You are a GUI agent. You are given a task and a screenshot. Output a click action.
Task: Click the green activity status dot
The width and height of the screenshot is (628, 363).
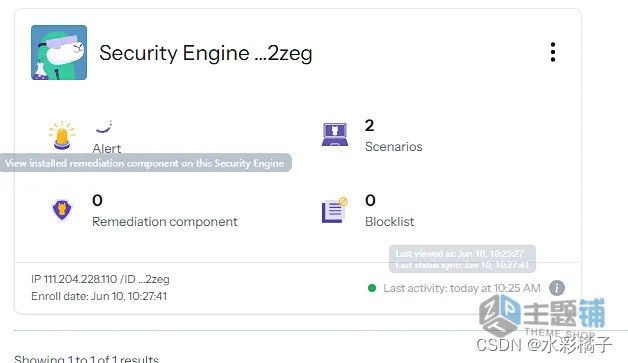click(x=372, y=288)
